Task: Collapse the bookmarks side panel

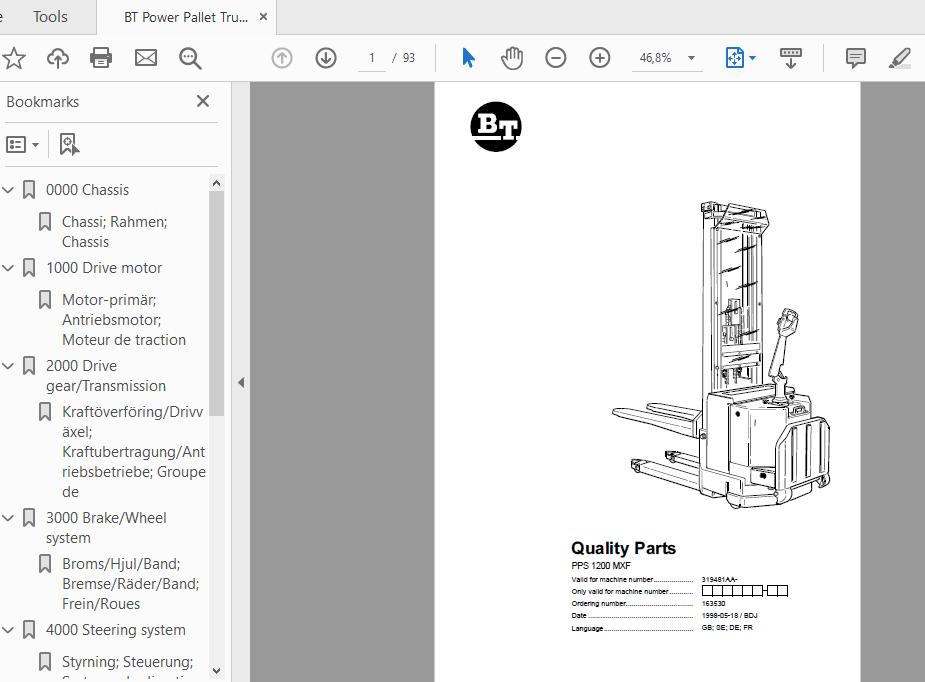Action: coord(240,383)
